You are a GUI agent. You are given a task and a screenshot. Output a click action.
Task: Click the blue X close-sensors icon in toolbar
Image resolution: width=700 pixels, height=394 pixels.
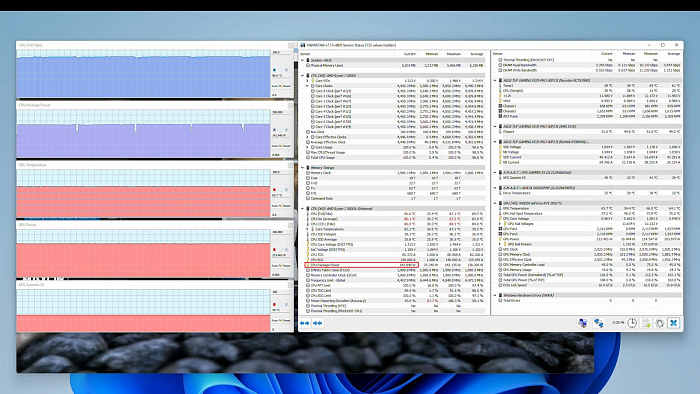674,323
